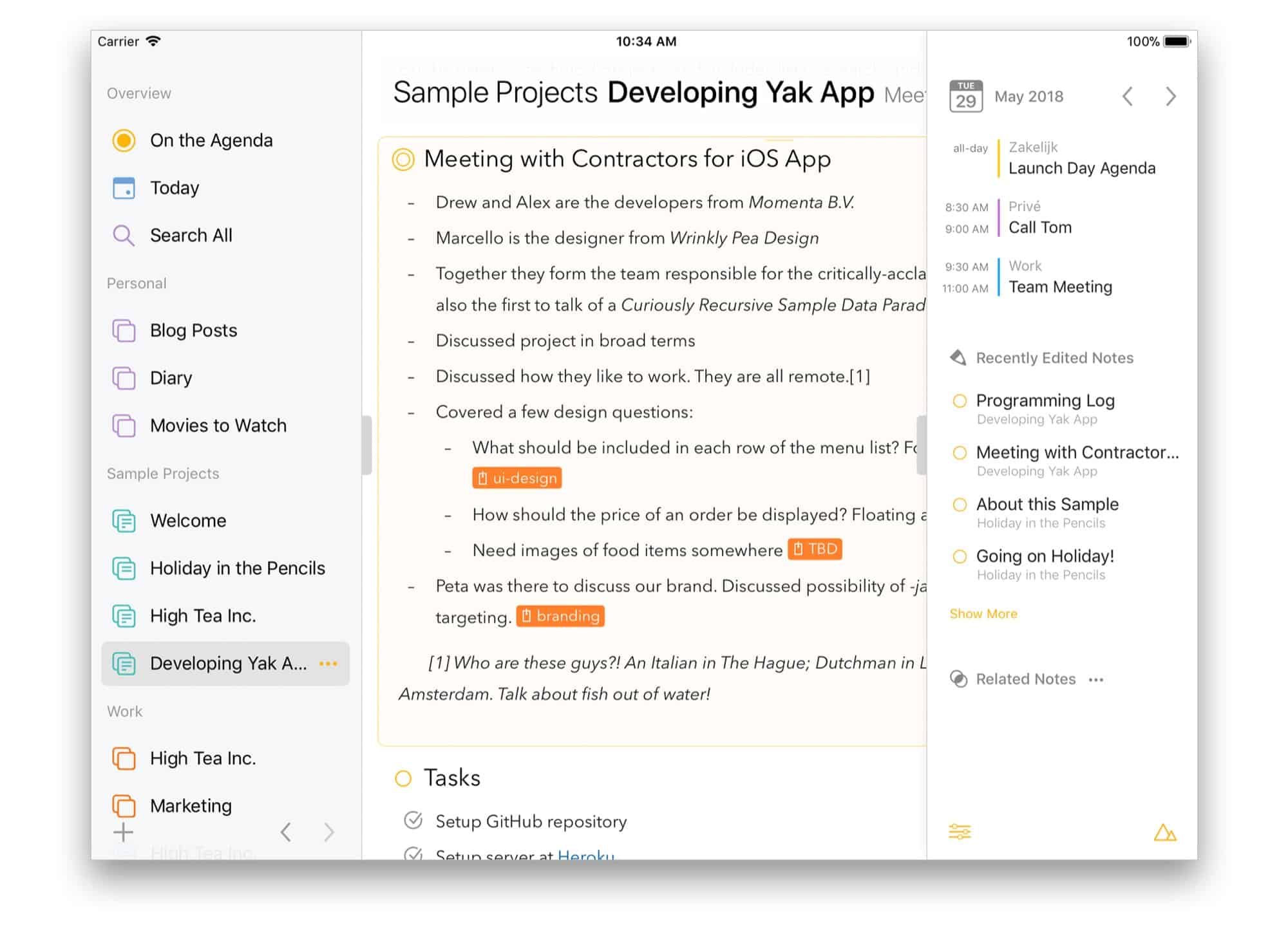Click the Related Notes circle icon
The height and width of the screenshot is (945, 1288).
958,679
